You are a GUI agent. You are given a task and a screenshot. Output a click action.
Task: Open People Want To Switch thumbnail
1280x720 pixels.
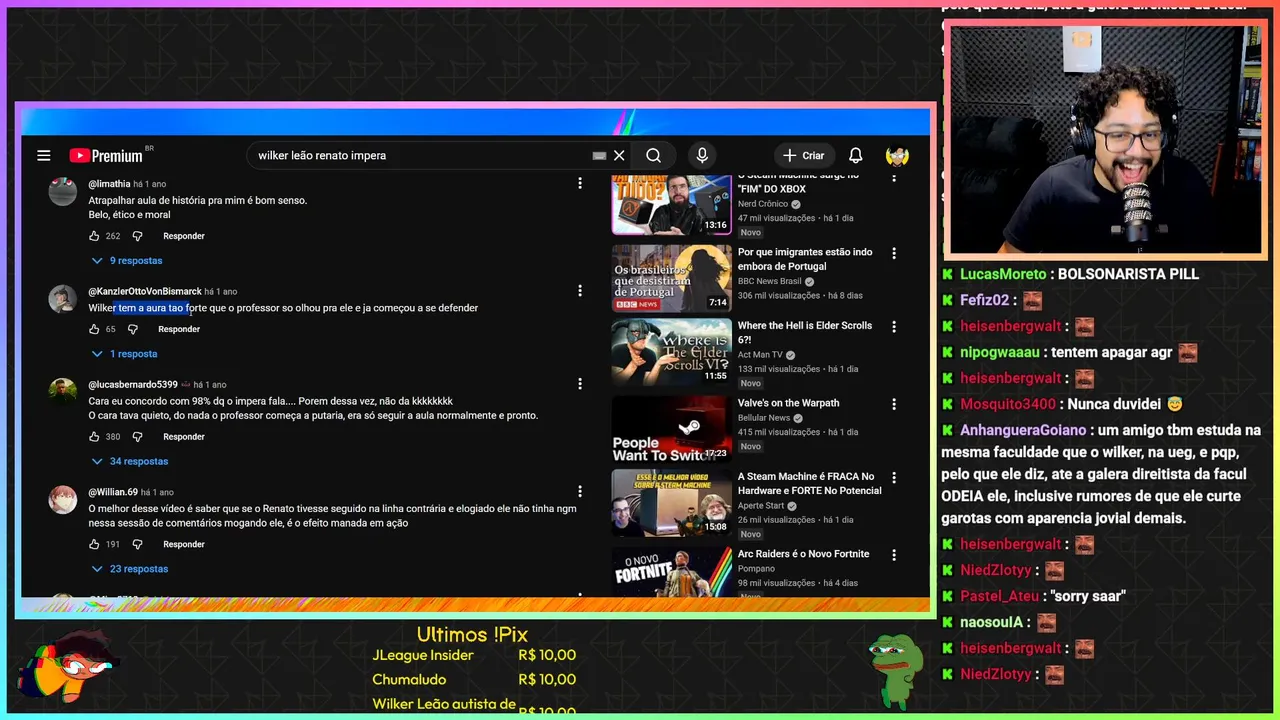[x=671, y=429]
